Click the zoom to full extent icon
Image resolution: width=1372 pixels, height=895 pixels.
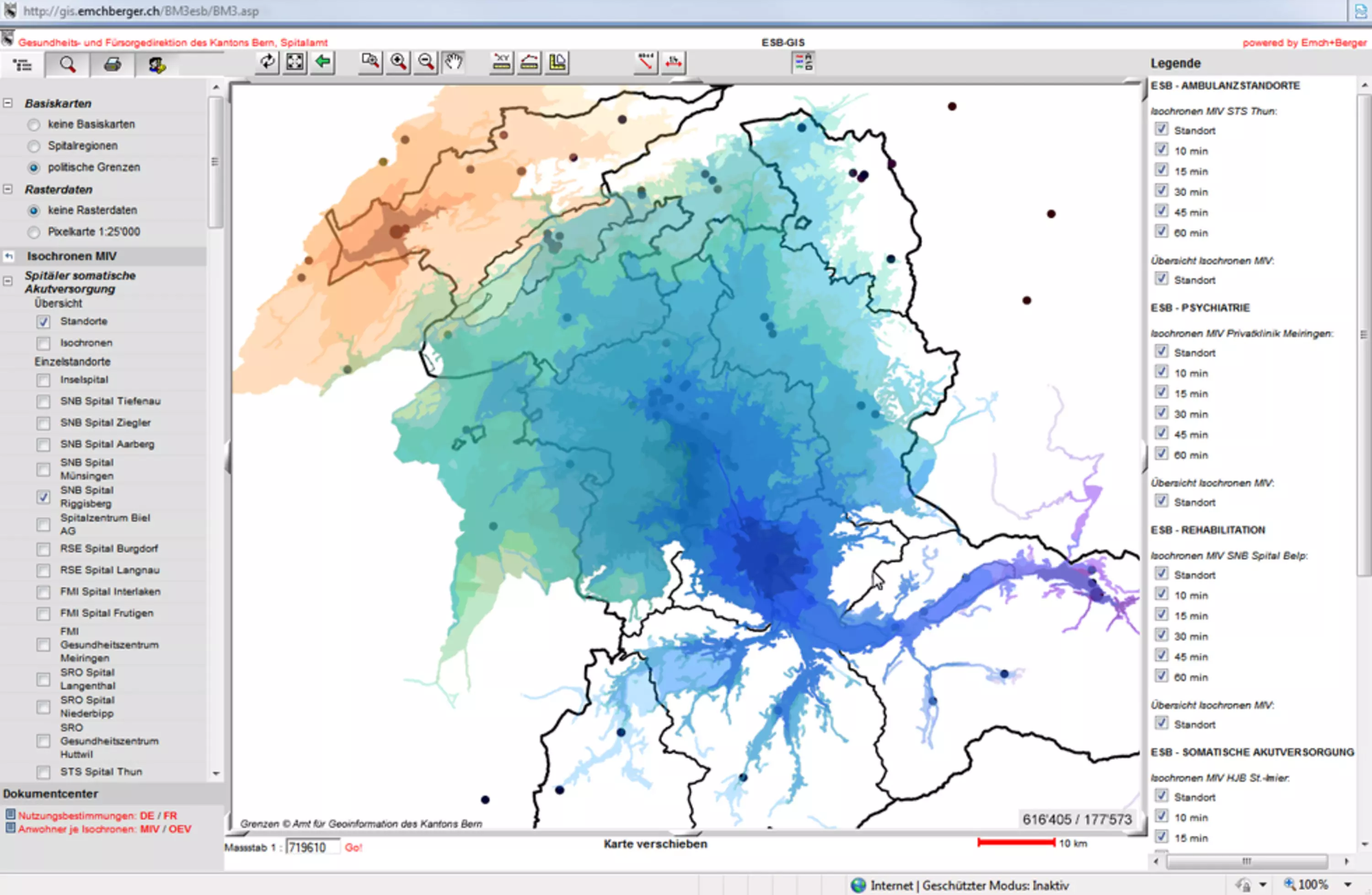[295, 62]
